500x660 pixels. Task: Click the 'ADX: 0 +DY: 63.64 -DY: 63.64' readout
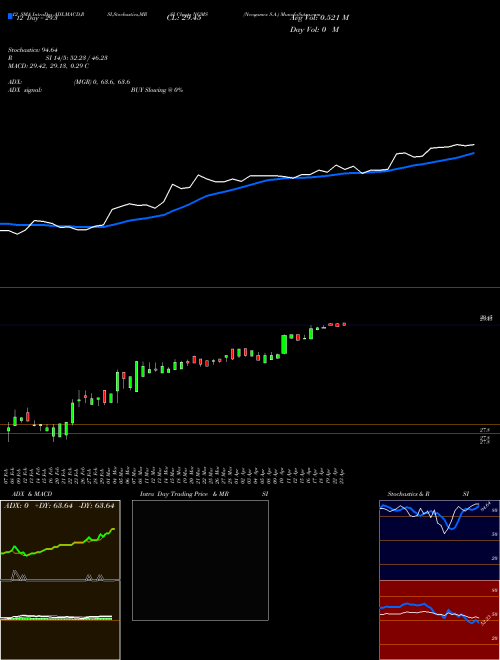pyautogui.click(x=59, y=506)
